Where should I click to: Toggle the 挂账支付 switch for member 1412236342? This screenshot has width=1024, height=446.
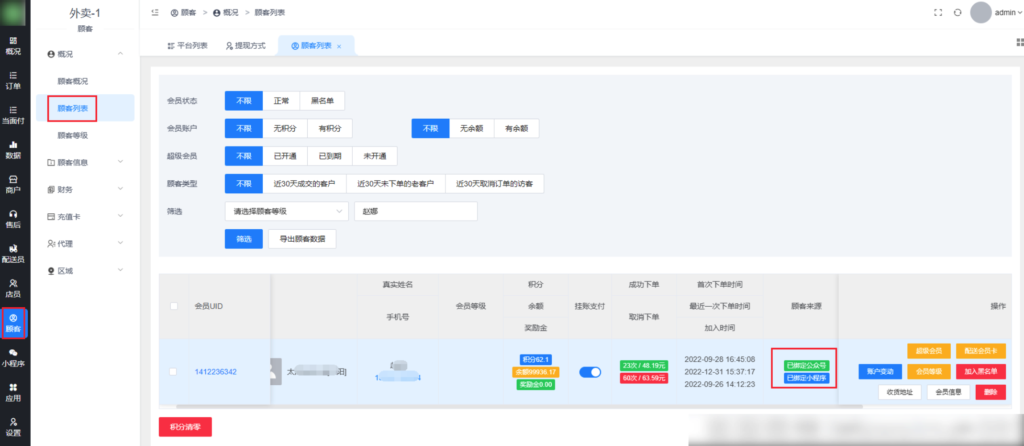pos(590,372)
